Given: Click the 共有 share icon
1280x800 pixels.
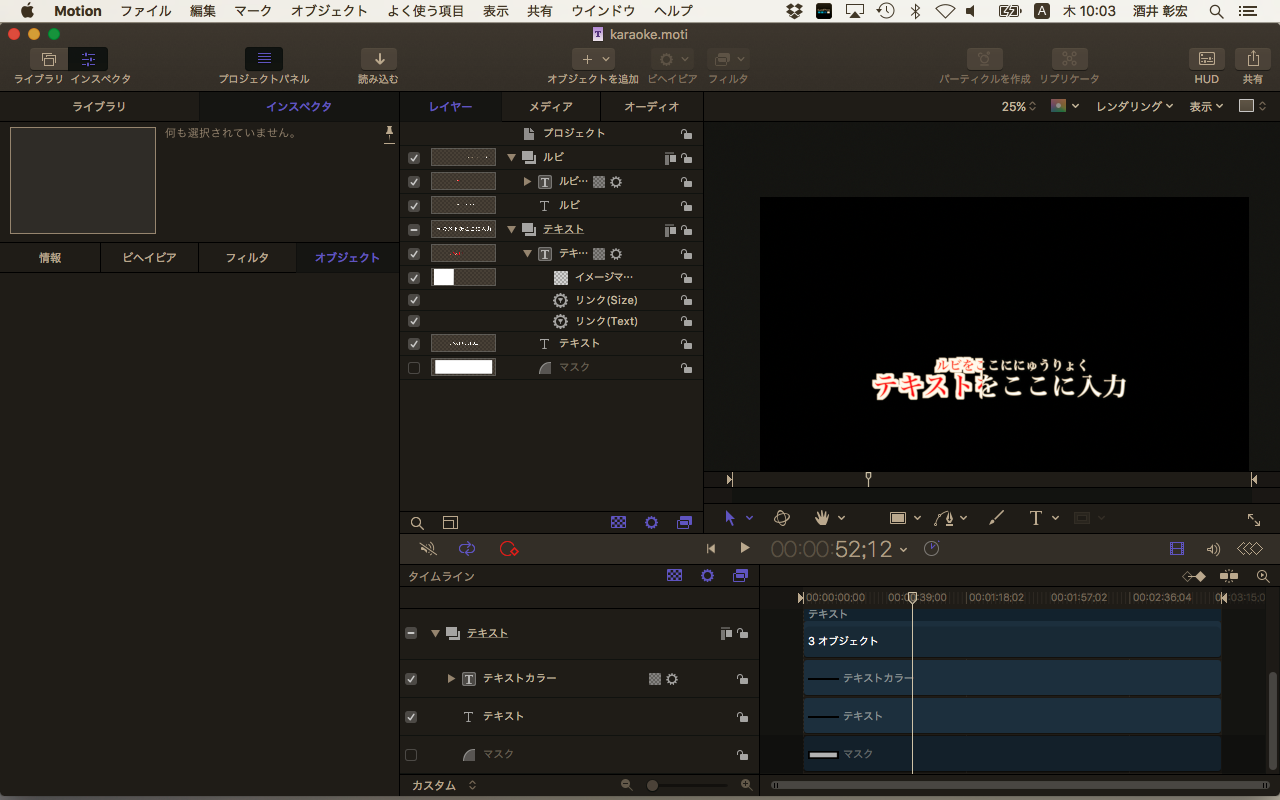Looking at the screenshot, I should 1253,59.
